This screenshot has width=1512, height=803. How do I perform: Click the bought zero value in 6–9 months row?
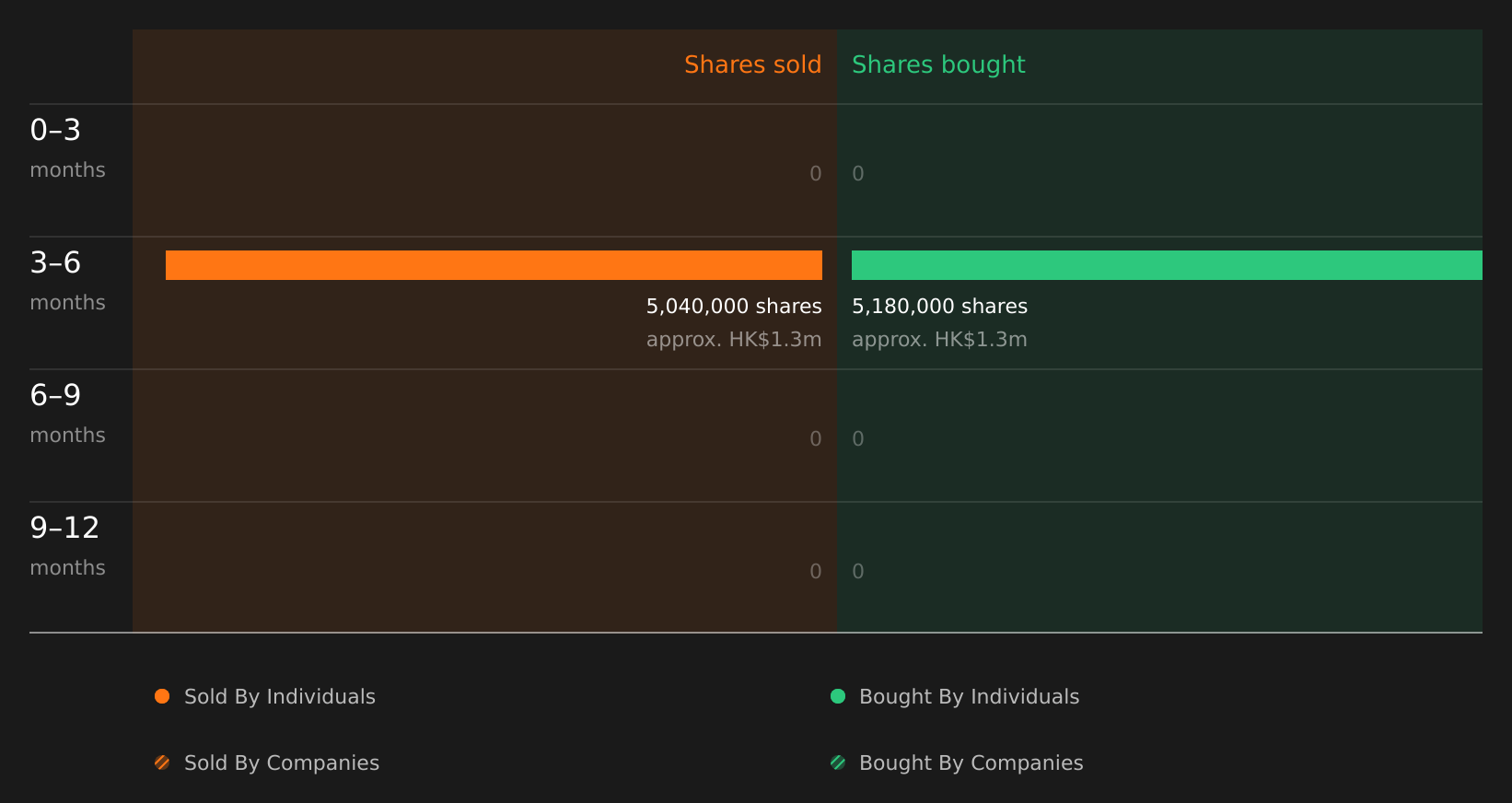[858, 439]
